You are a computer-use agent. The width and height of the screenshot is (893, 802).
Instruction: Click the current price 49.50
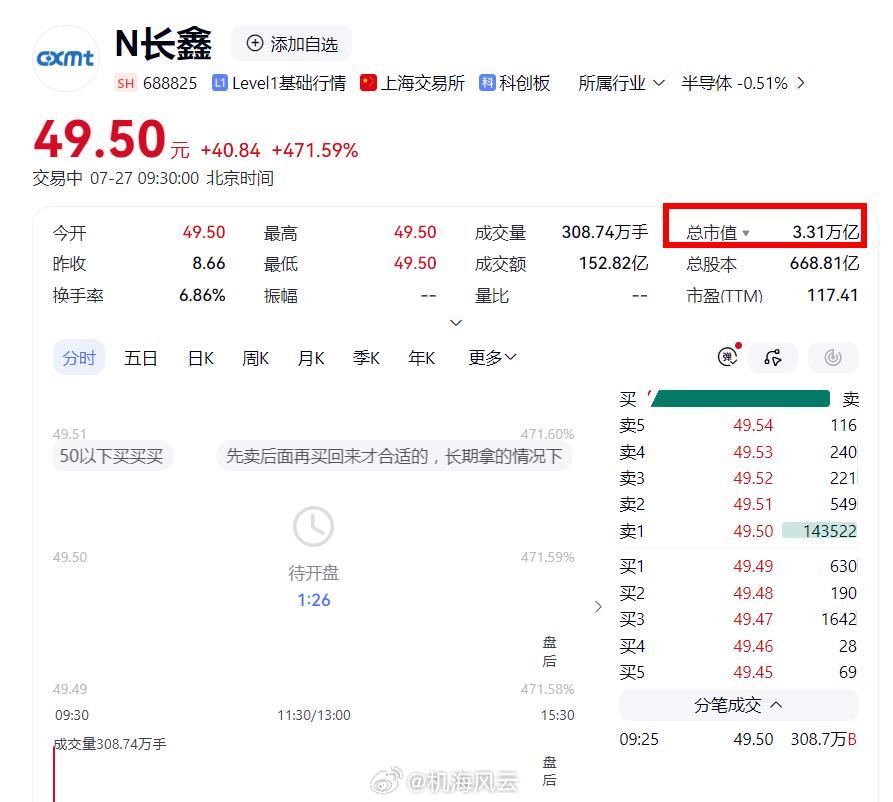point(99,139)
